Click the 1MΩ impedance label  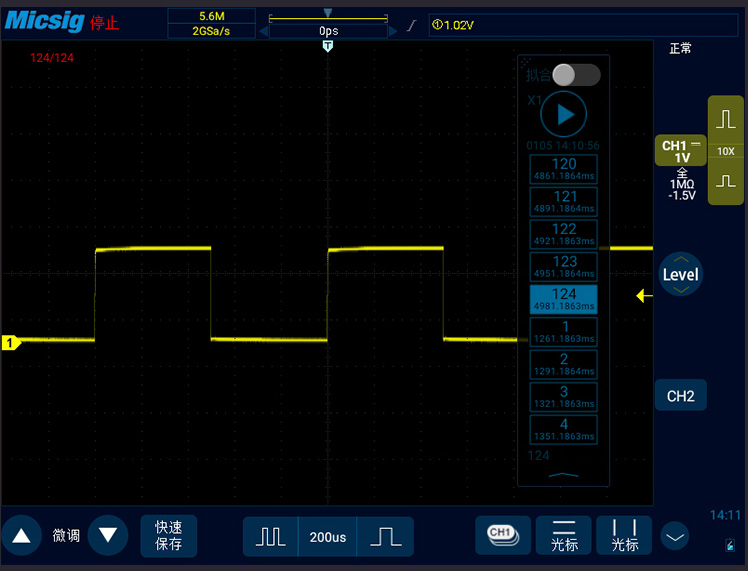coord(682,184)
